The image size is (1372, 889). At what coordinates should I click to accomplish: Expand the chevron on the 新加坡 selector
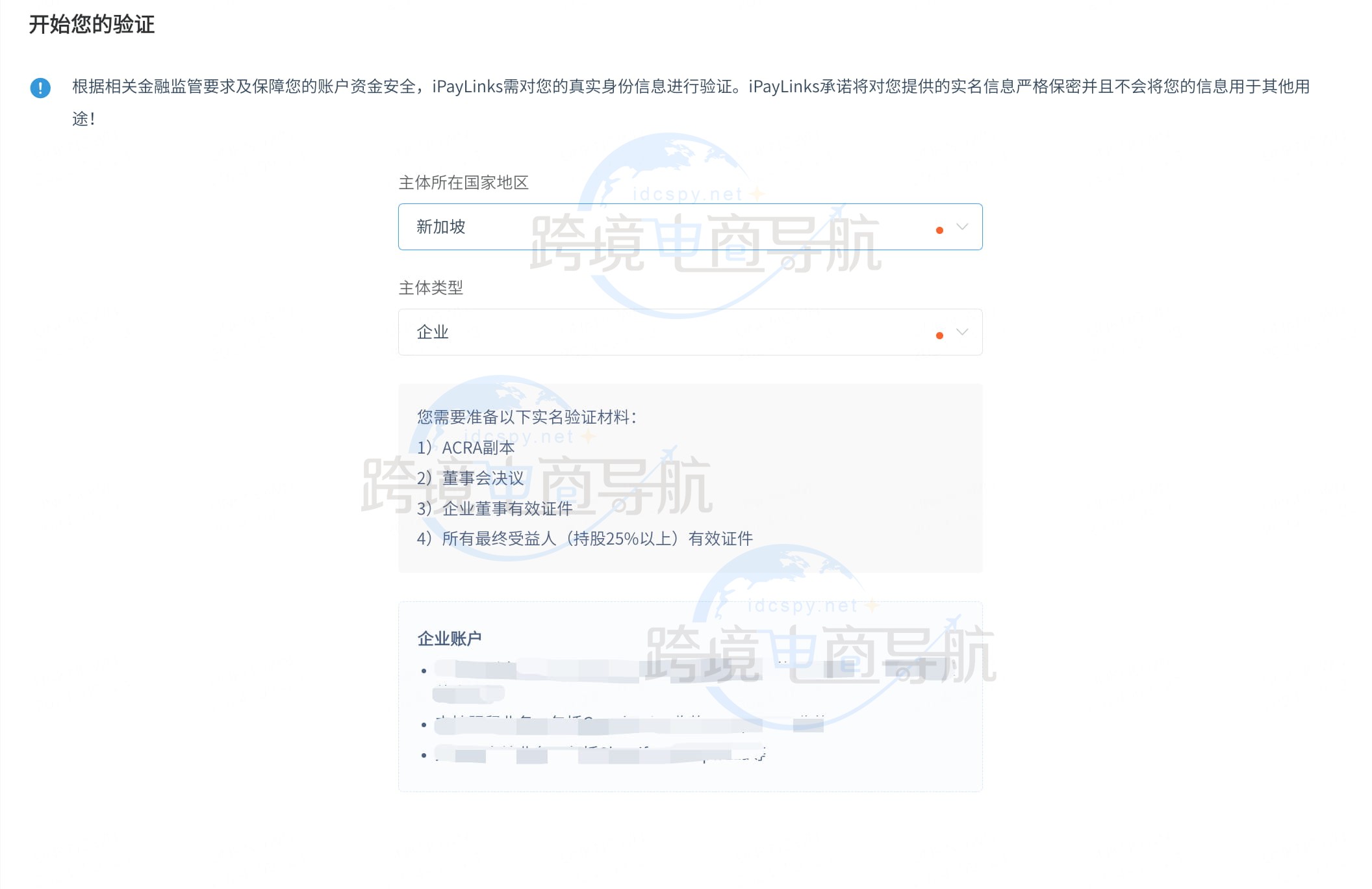click(x=962, y=227)
